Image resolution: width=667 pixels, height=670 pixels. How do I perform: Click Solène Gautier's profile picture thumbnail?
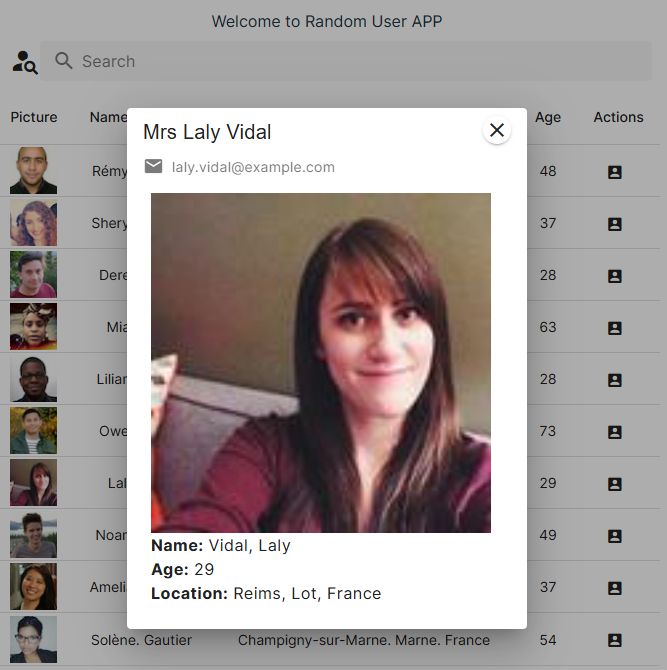33,639
